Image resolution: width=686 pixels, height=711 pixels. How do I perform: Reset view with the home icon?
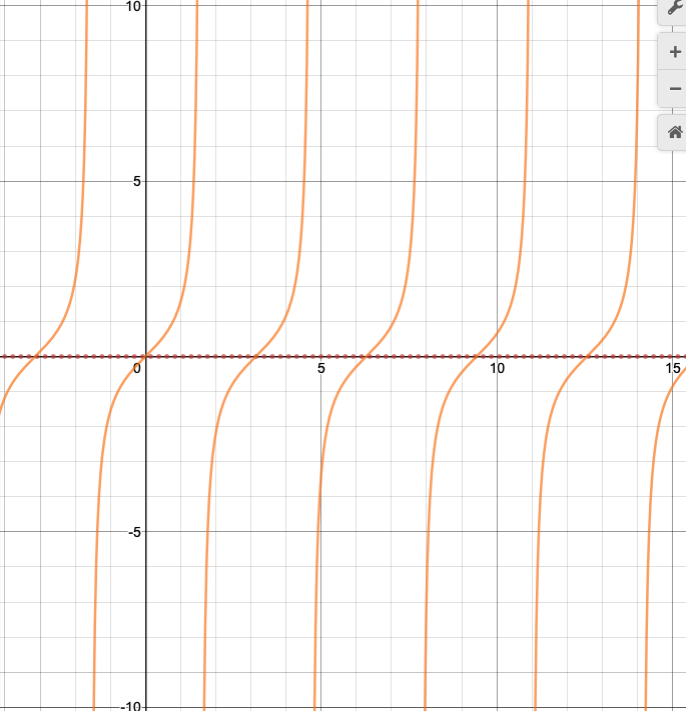click(674, 132)
